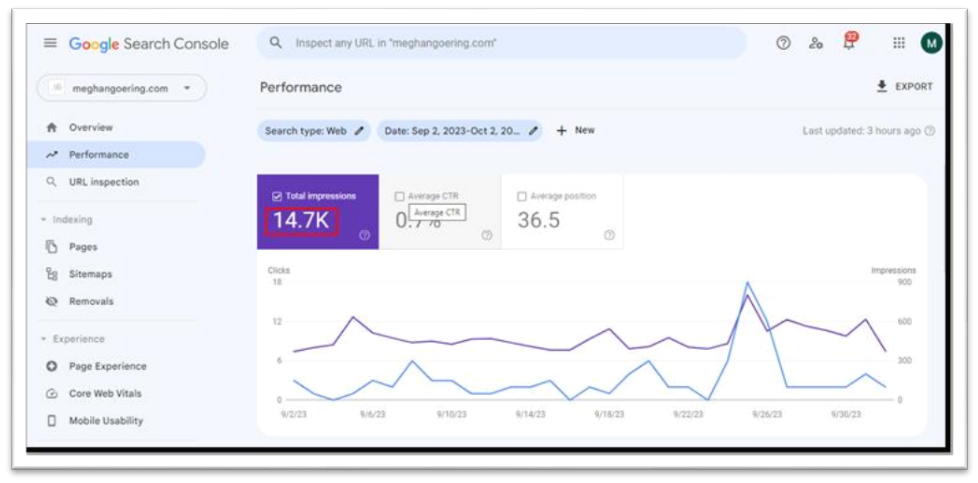Open the hamburger main menu
Screen dimensions: 978x483
50,43
